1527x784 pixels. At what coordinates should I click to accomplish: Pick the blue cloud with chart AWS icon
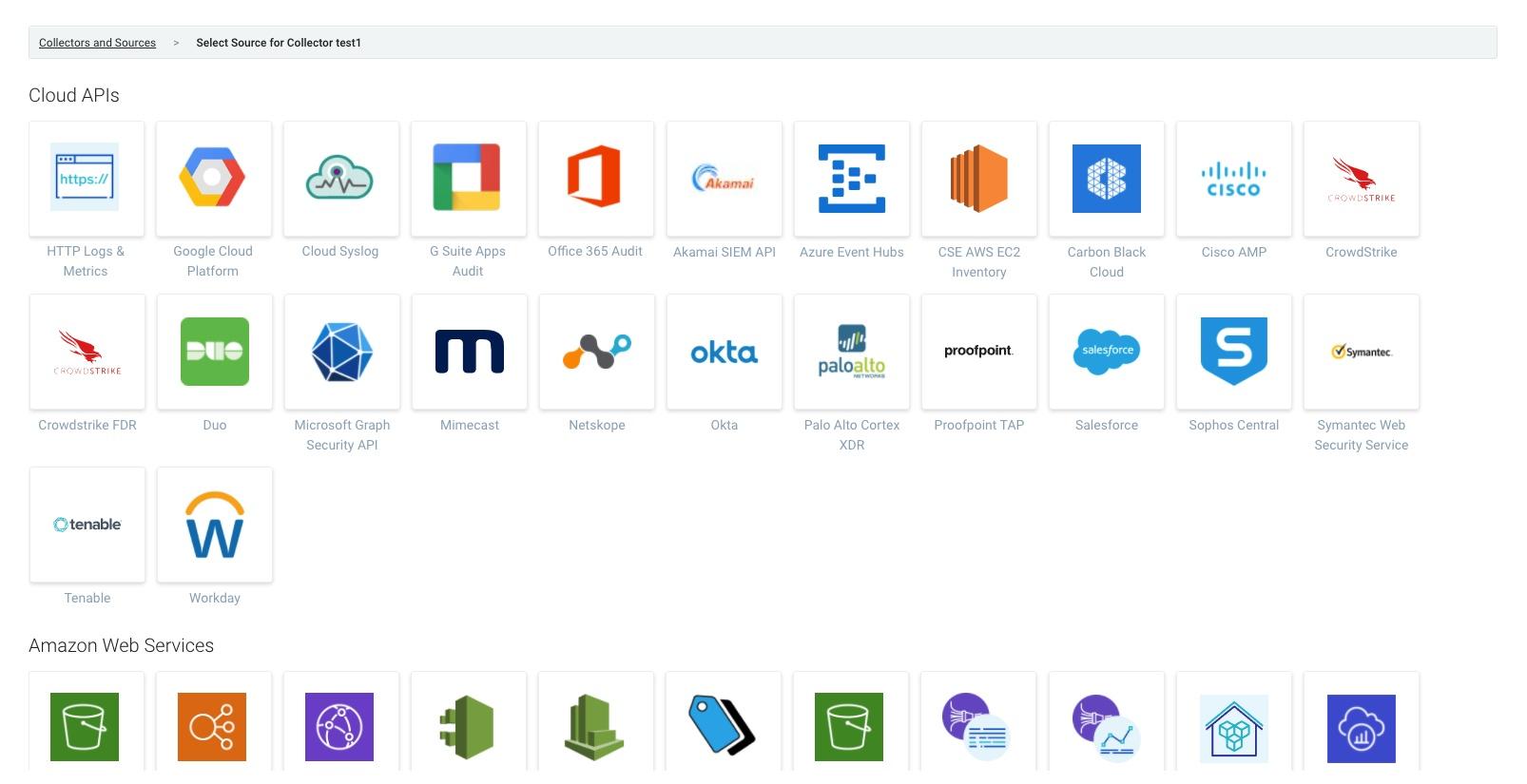(x=1362, y=728)
